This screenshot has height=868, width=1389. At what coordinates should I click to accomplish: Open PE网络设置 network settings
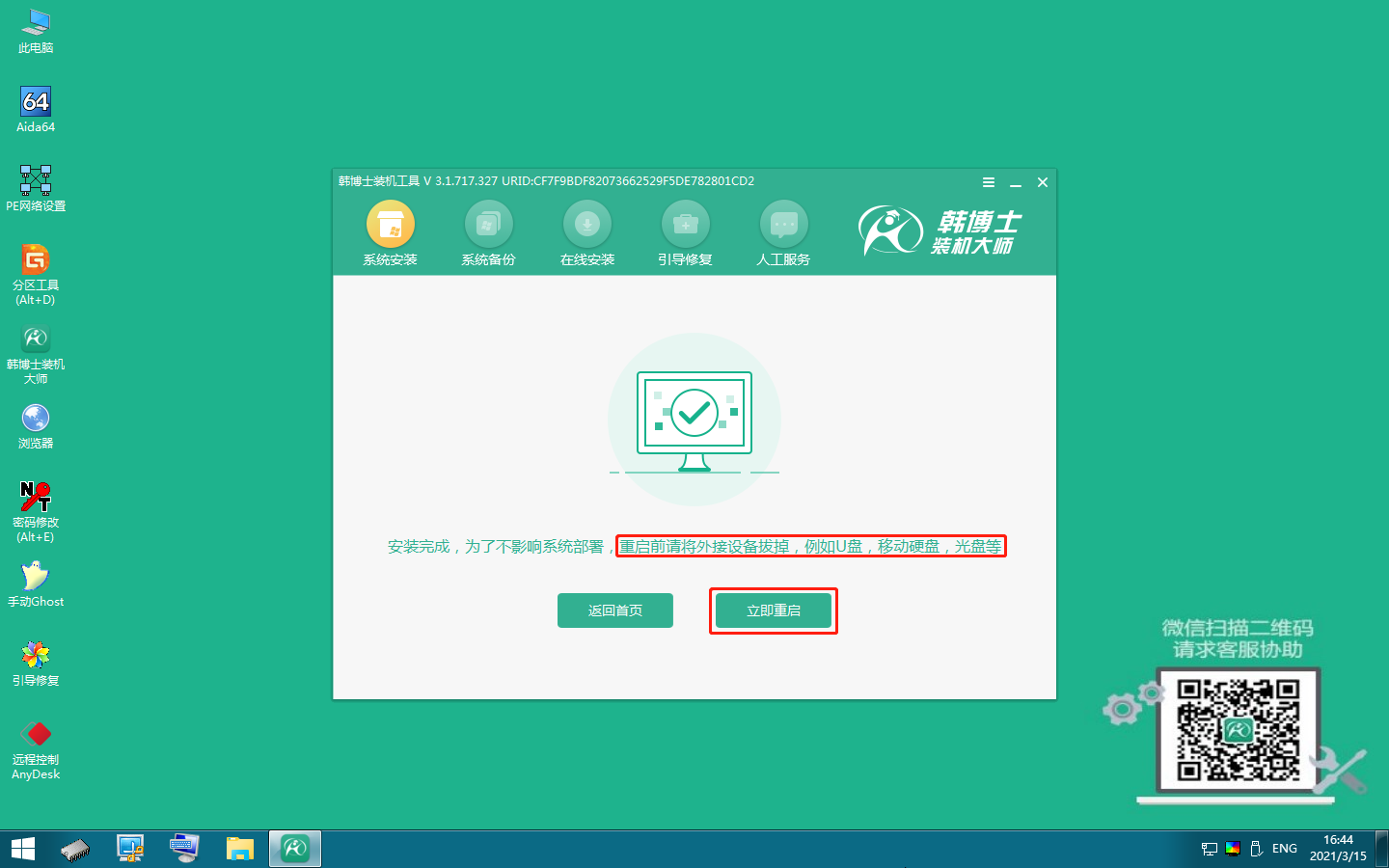click(x=35, y=183)
